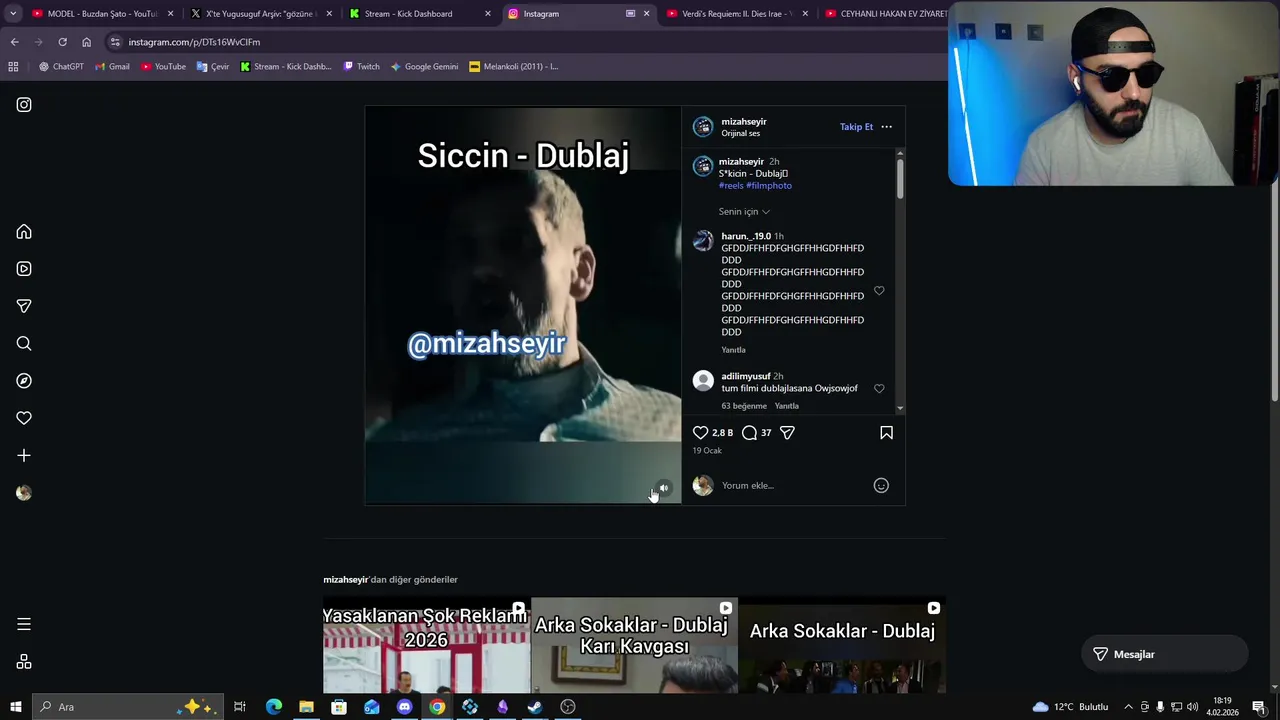
Task: Open the Twitch bookmark
Action: (361, 67)
